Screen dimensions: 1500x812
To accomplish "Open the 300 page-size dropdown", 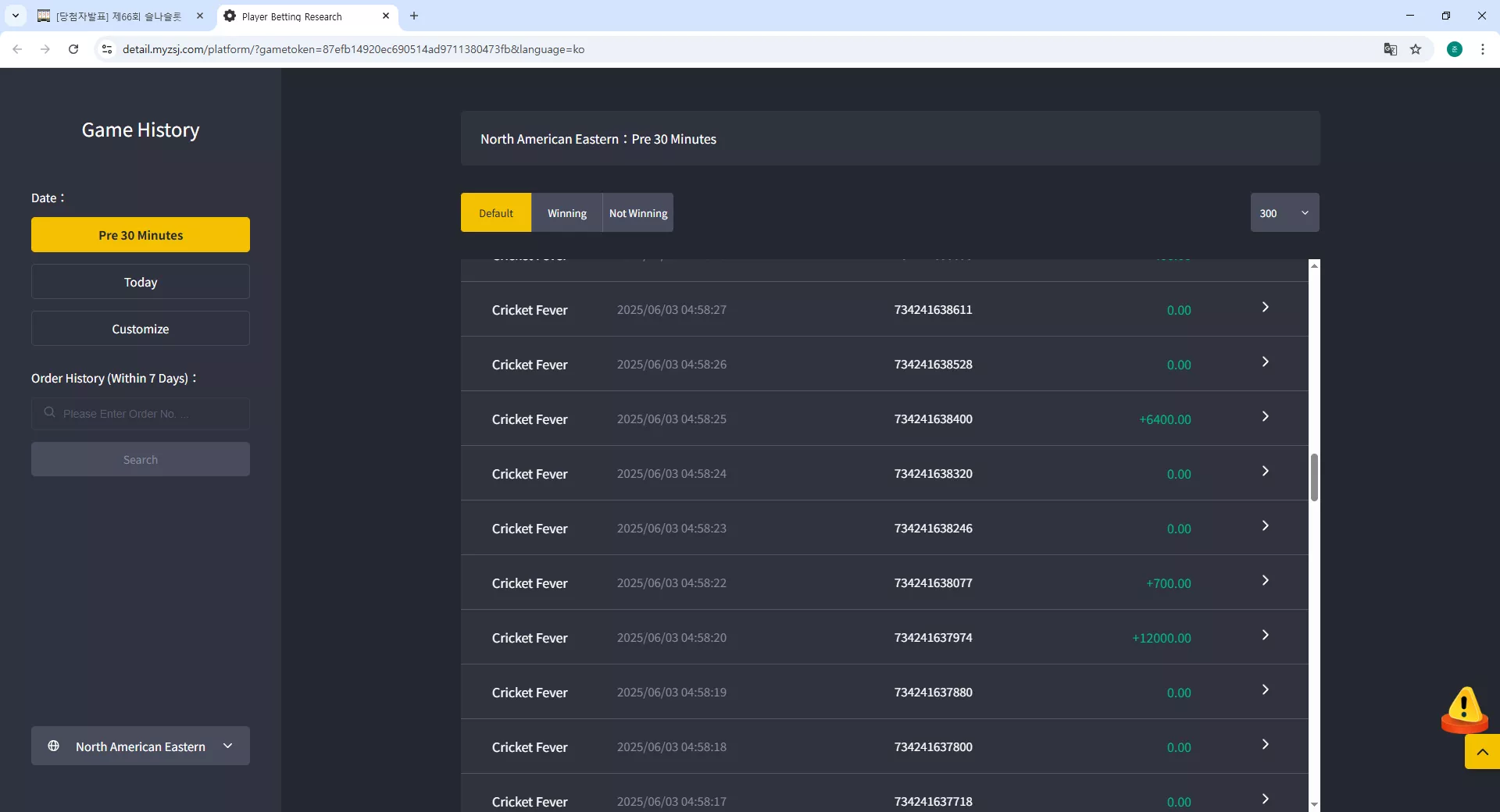I will [1284, 212].
